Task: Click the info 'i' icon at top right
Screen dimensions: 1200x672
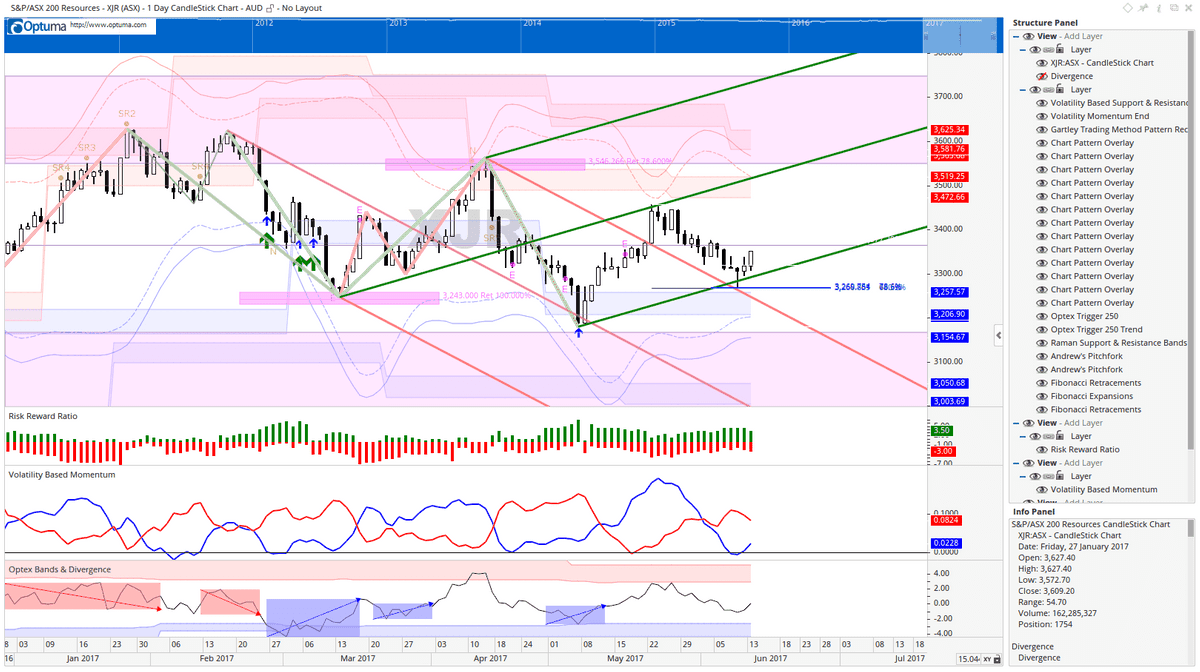Action: tap(1158, 7)
